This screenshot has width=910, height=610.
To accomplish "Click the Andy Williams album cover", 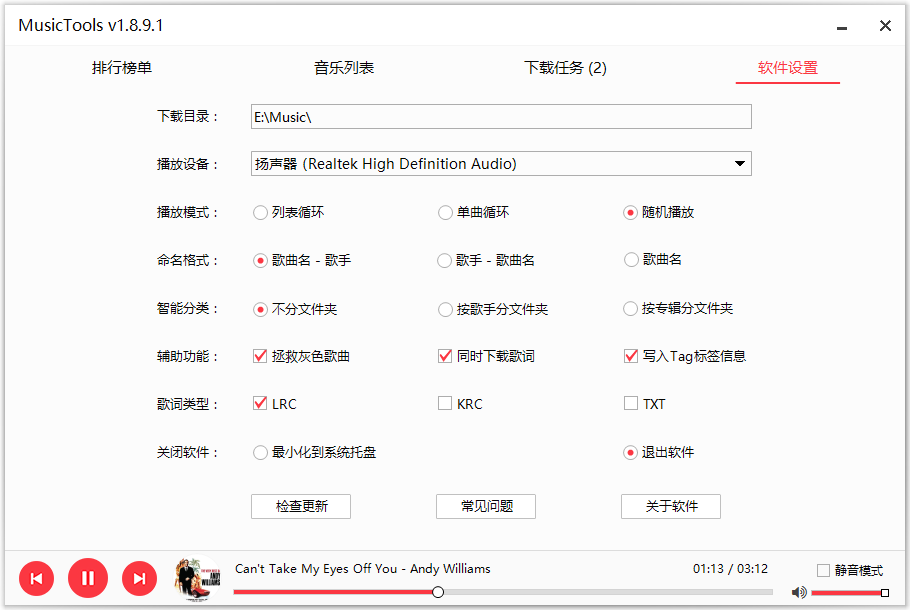I will [198, 578].
